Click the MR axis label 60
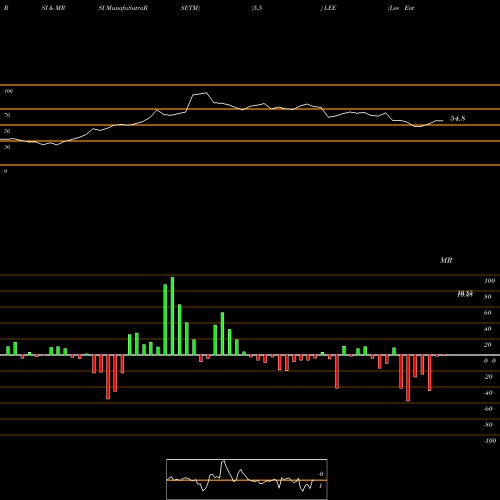 (x=488, y=313)
